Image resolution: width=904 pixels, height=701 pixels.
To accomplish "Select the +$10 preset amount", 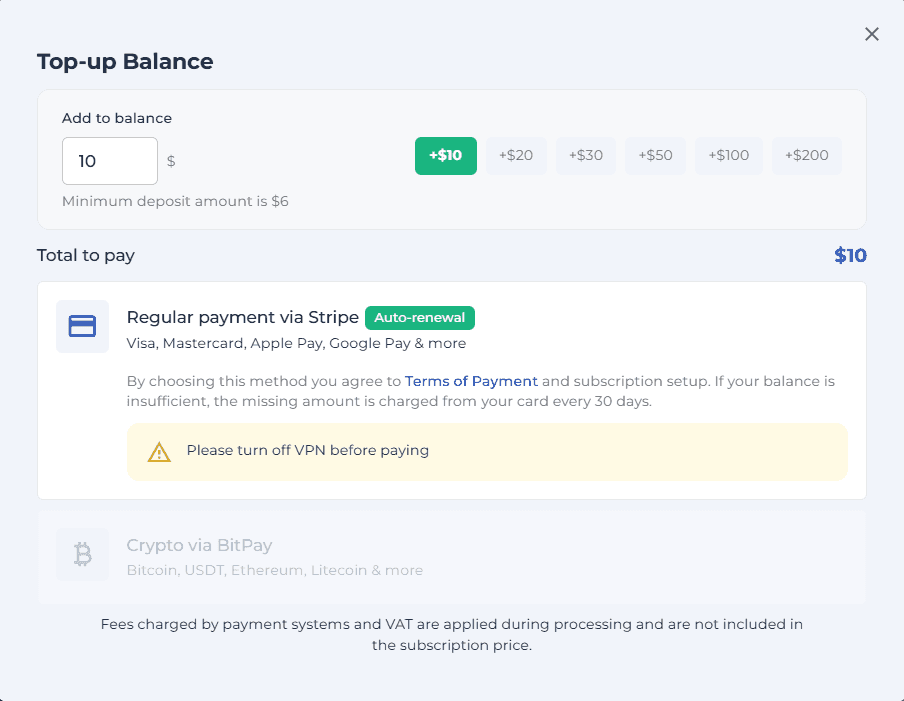I will tap(446, 156).
